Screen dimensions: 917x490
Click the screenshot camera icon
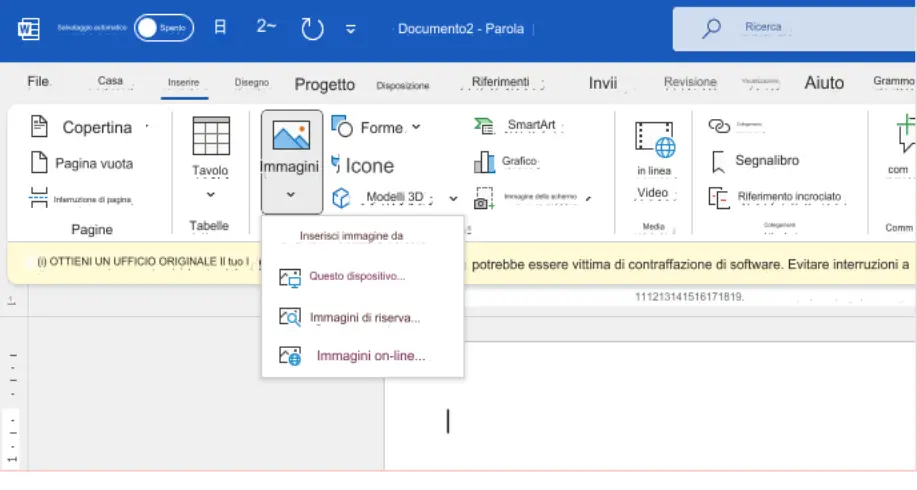tap(484, 199)
